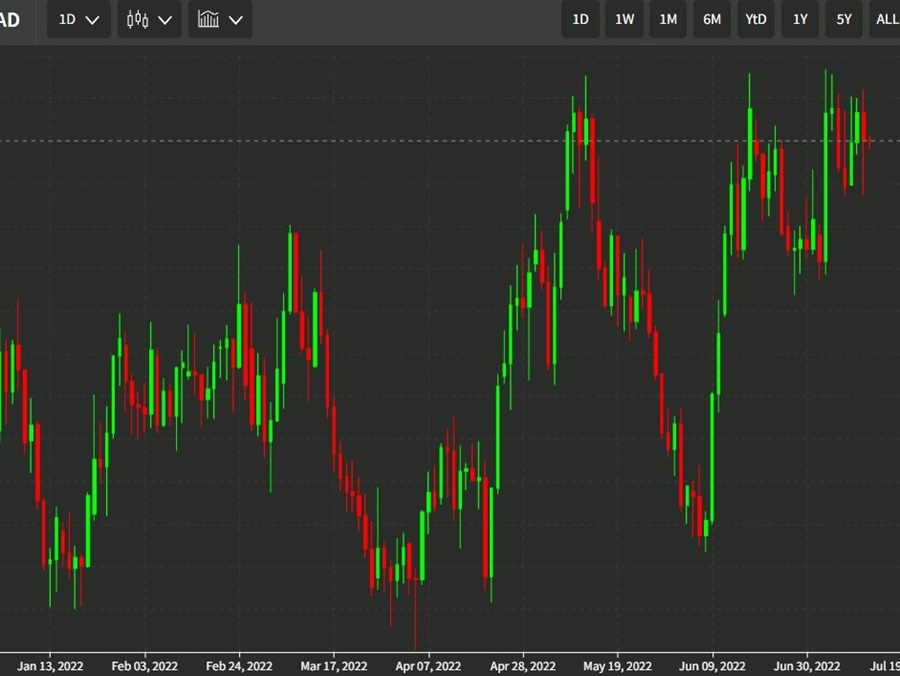
Task: Select the 5Y time range
Action: pos(844,20)
